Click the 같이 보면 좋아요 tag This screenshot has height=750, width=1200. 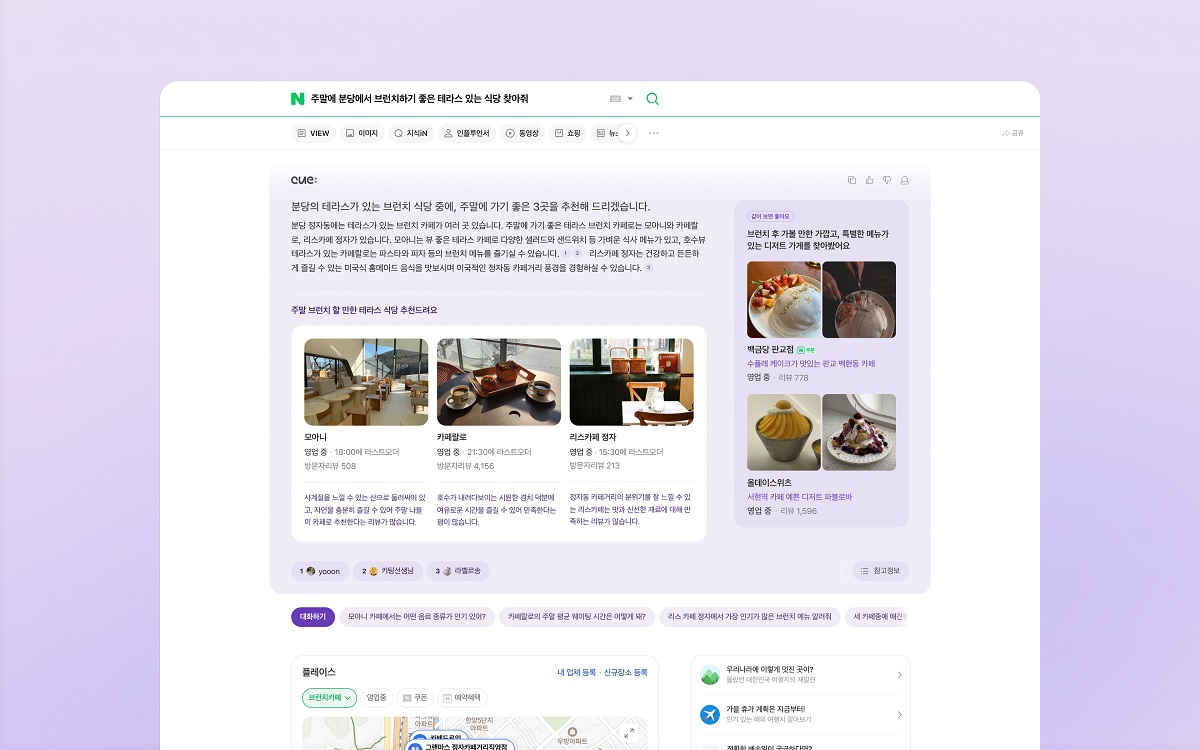pos(769,216)
